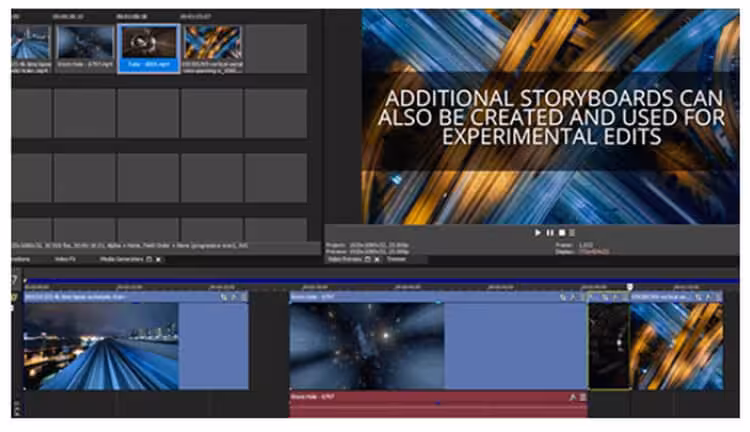Open Event FX on the time-lapse timeline clip
The height and width of the screenshot is (432, 750).
[x=234, y=297]
